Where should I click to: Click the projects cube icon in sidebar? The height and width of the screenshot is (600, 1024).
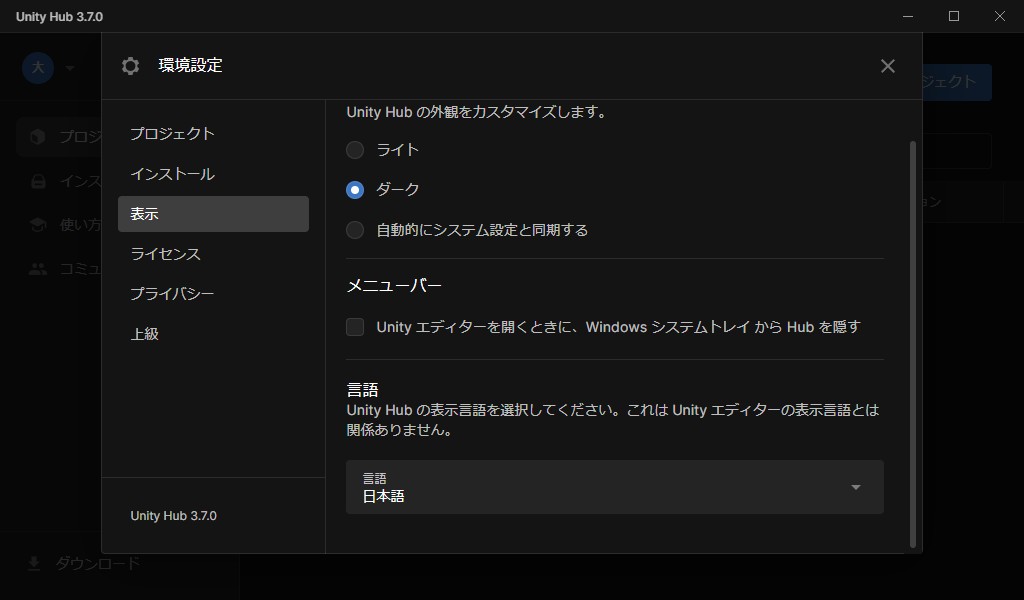tap(38, 137)
